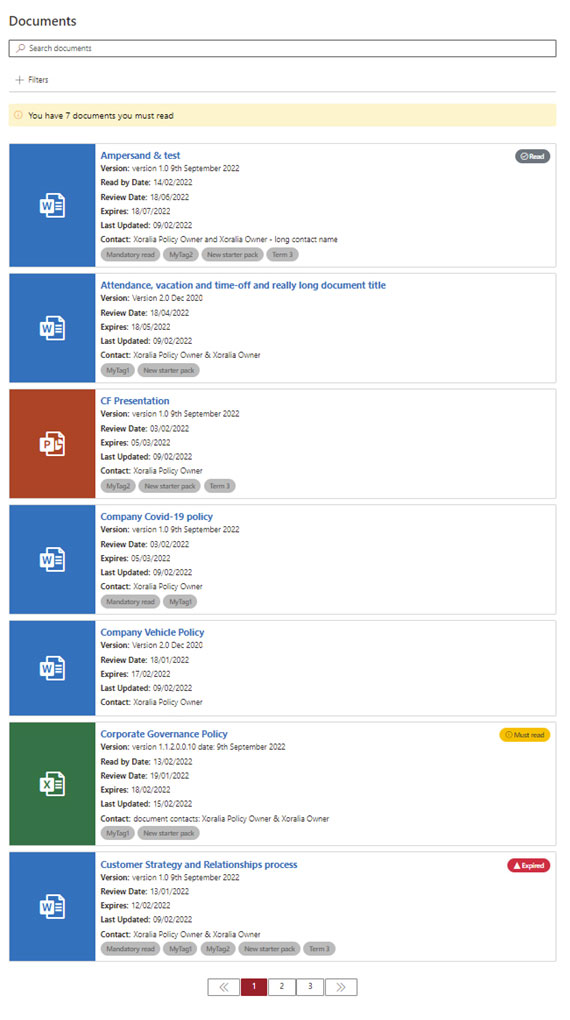Screen dimensions: 570x1020
Task: Click the yellow Must read badge
Action: [x=524, y=734]
